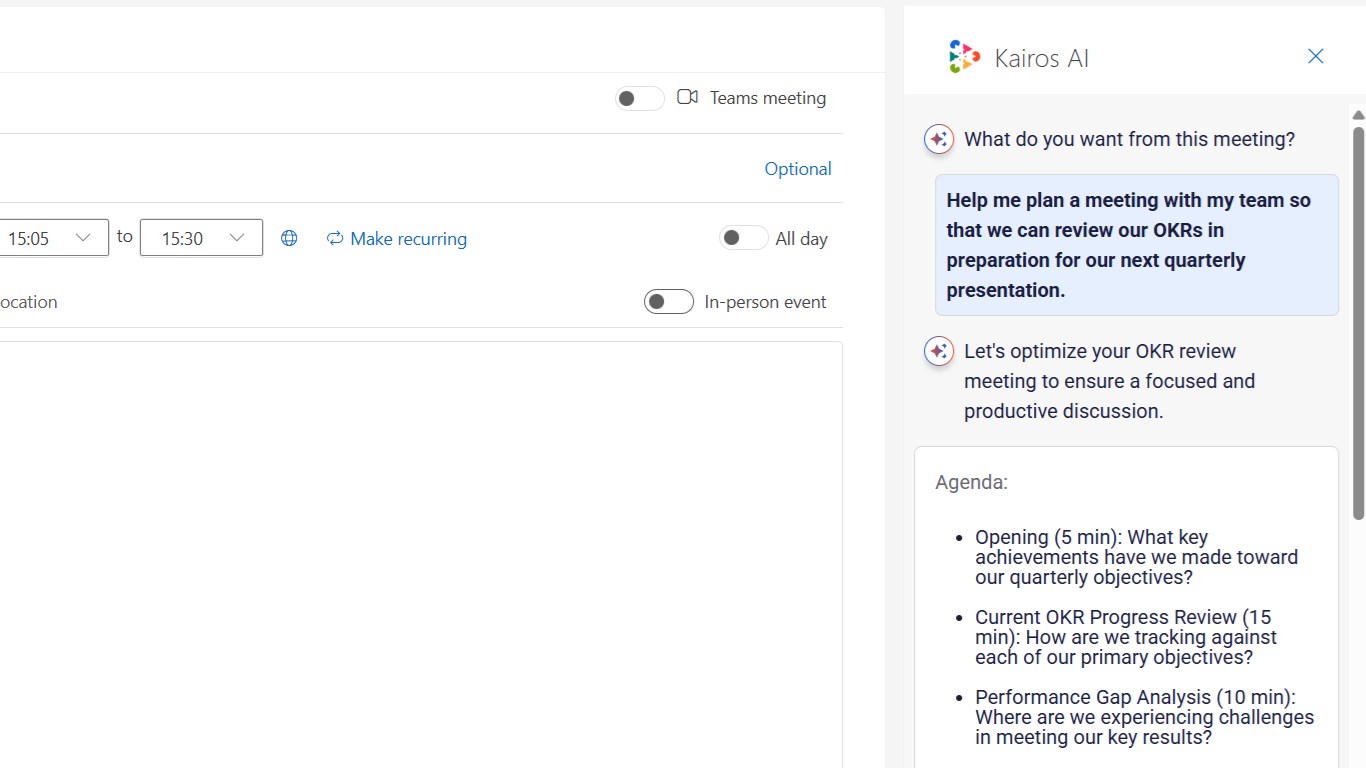
Task: Click the Teams meeting video camera icon
Action: (687, 97)
